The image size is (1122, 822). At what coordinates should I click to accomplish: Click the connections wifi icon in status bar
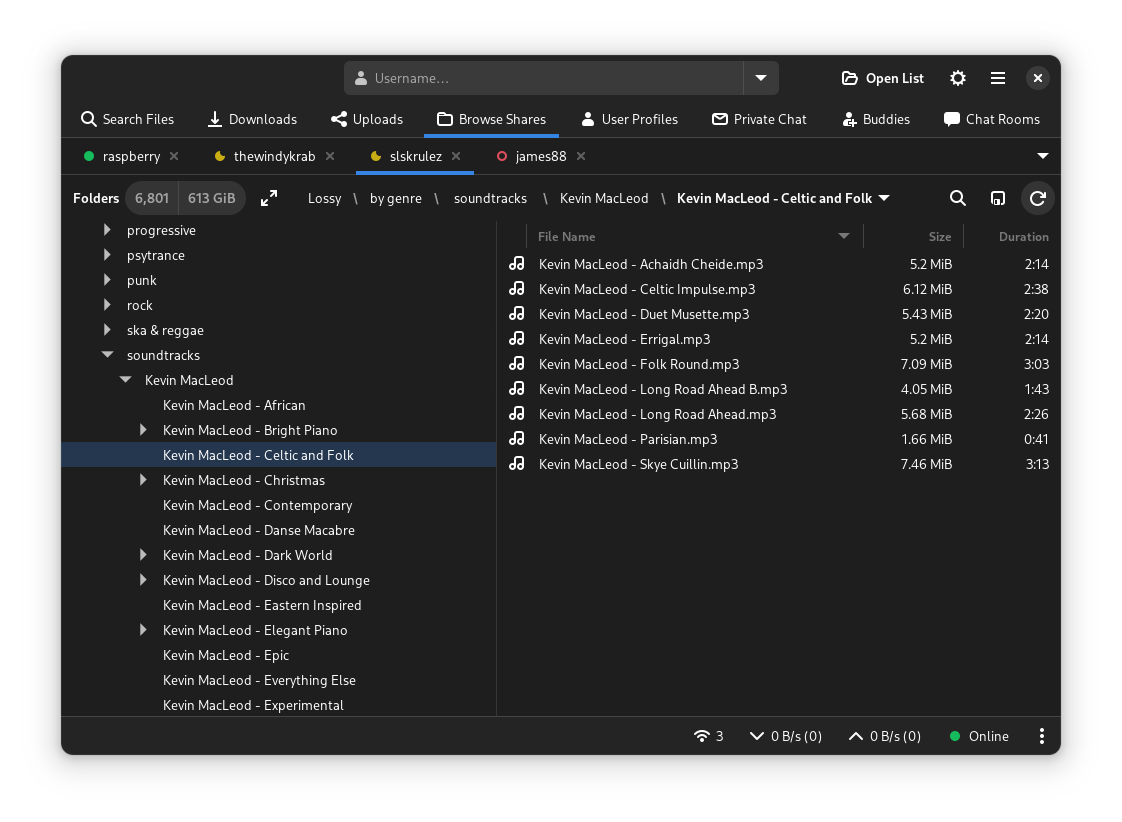702,736
